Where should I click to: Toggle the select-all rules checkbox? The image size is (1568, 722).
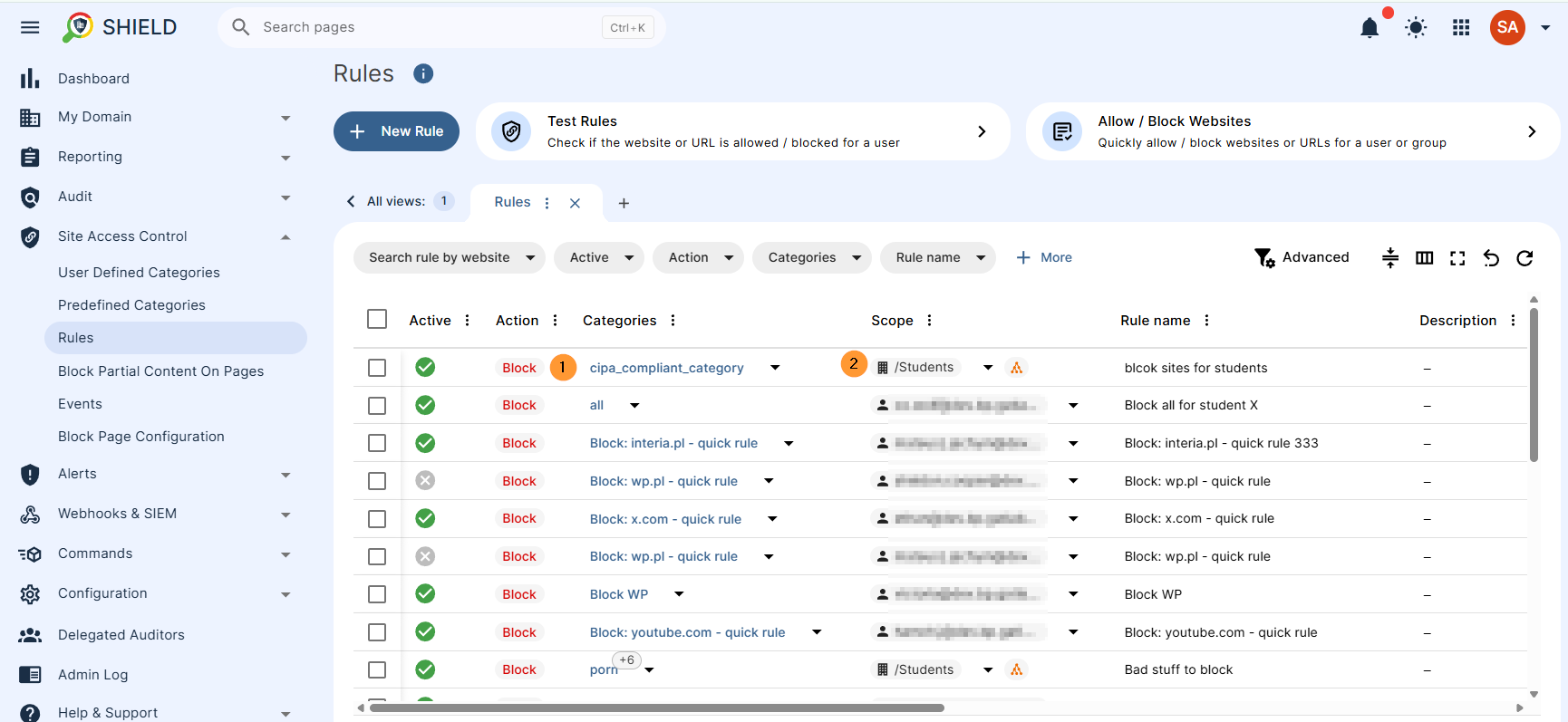[377, 319]
